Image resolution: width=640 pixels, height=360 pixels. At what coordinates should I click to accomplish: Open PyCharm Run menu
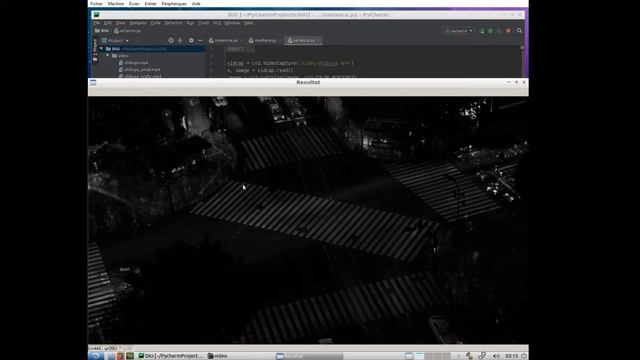pos(190,23)
